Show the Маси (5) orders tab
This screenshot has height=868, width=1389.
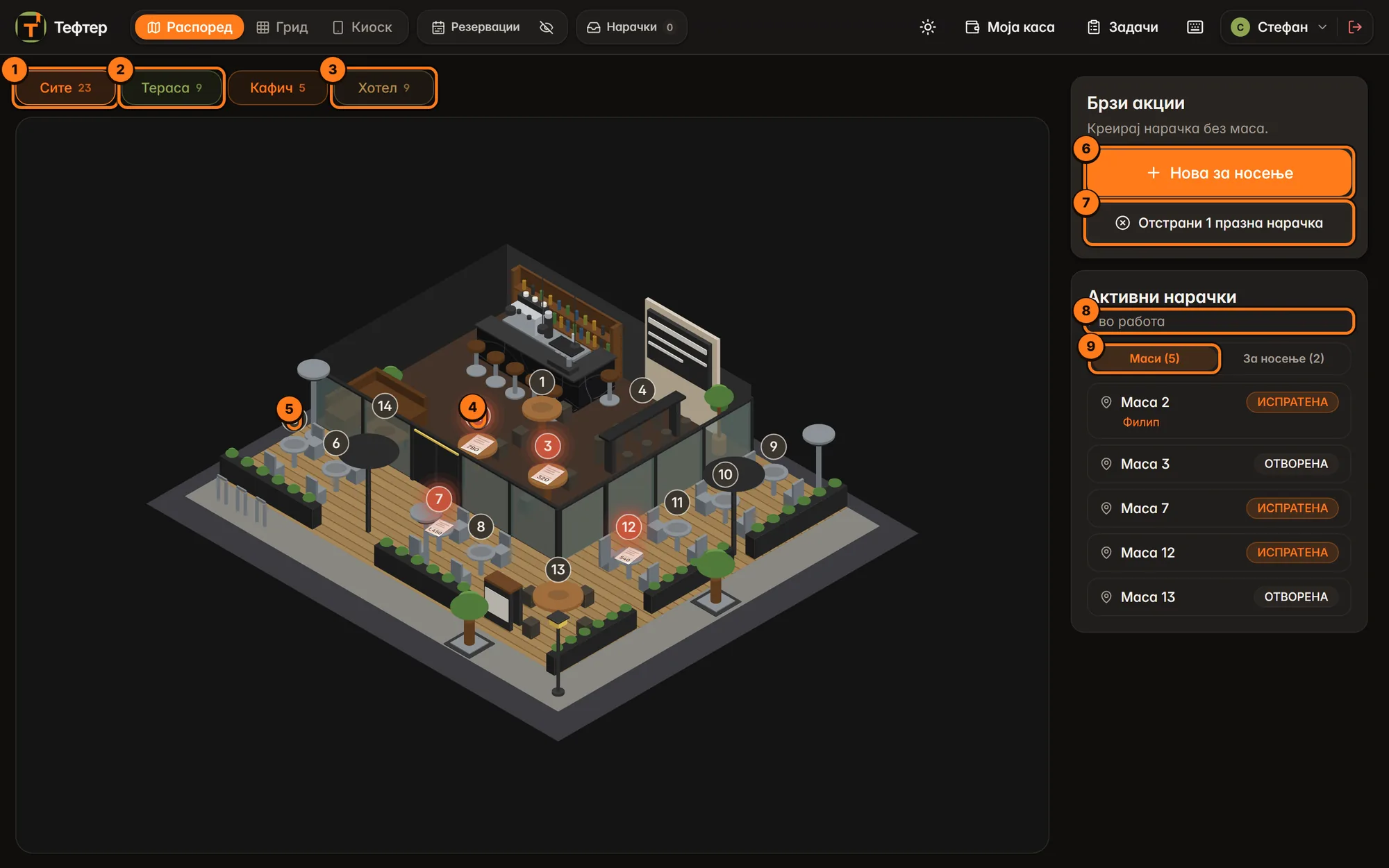coord(1154,358)
